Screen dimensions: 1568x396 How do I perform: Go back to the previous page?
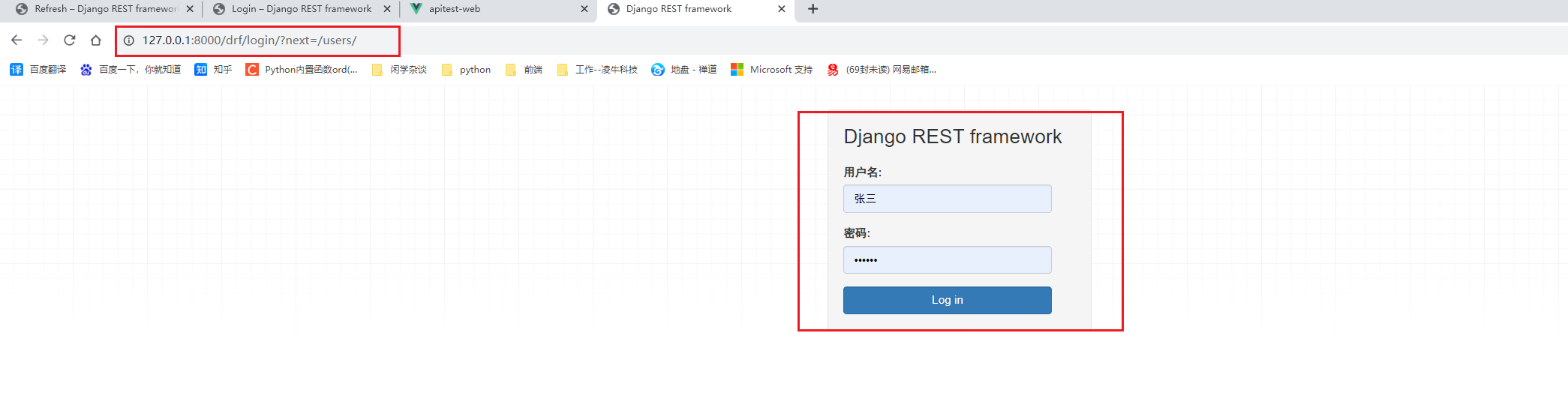click(17, 40)
